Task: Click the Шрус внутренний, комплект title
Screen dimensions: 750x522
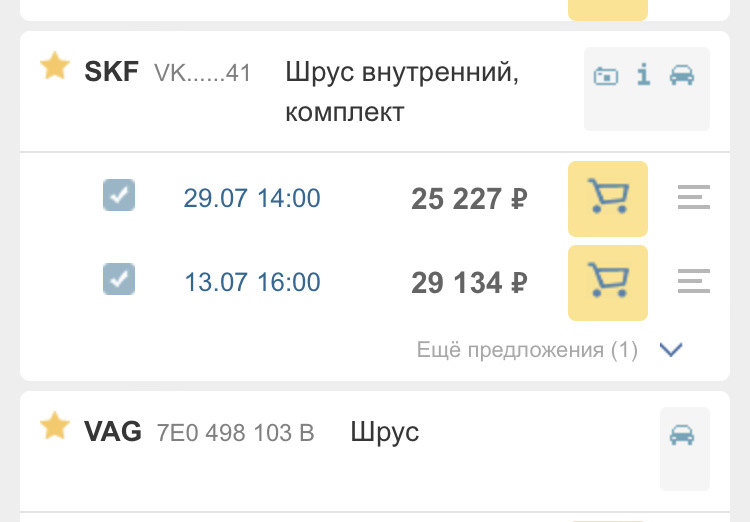Action: point(402,92)
